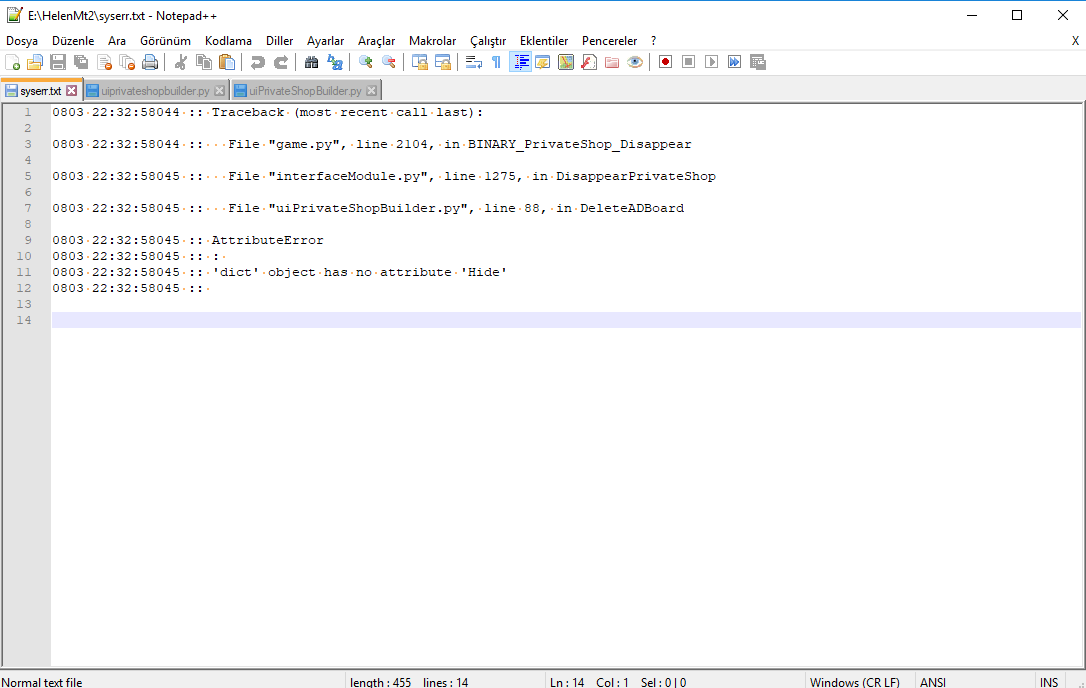Play back the recorded macro
Image resolution: width=1086 pixels, height=688 pixels.
[711, 62]
